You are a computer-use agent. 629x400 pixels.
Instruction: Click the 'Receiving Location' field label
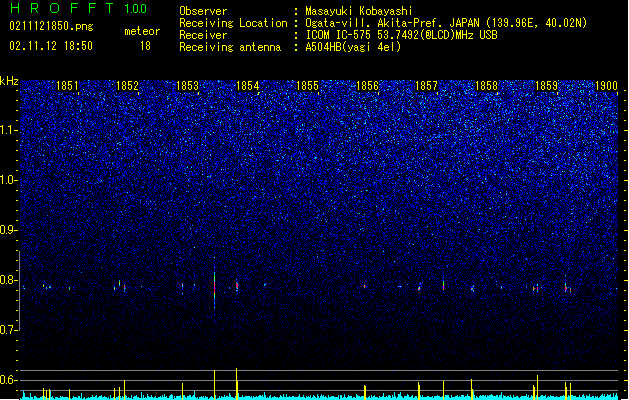click(233, 23)
